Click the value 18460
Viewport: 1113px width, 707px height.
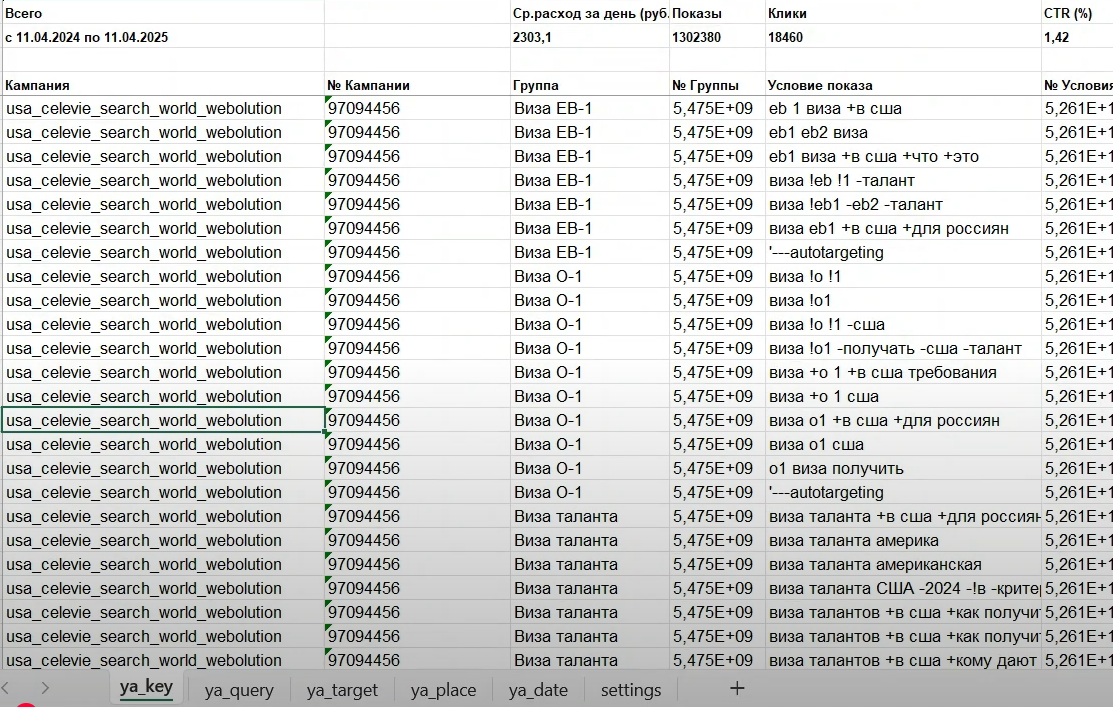(903, 37)
